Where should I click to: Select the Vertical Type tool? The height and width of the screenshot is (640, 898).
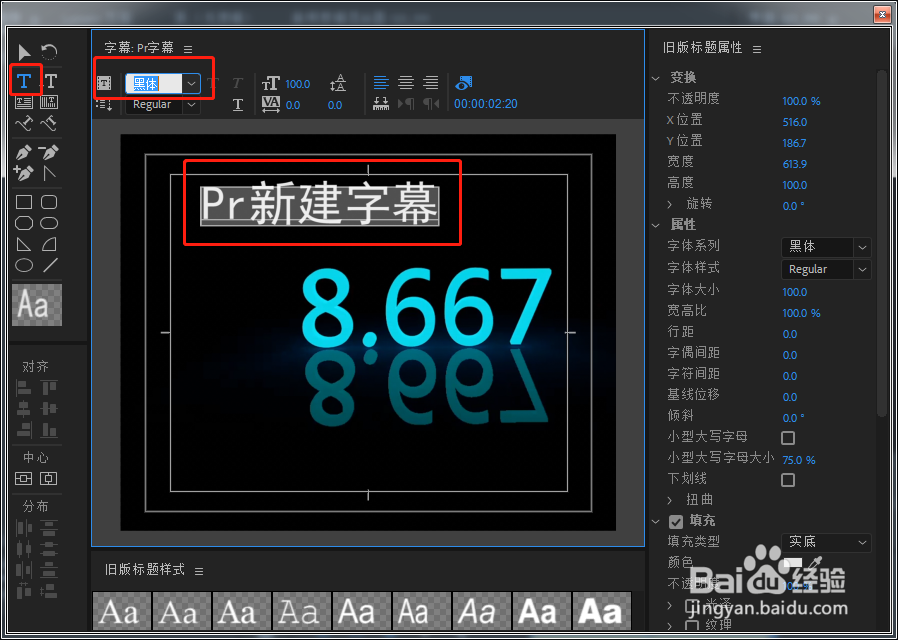(x=49, y=80)
